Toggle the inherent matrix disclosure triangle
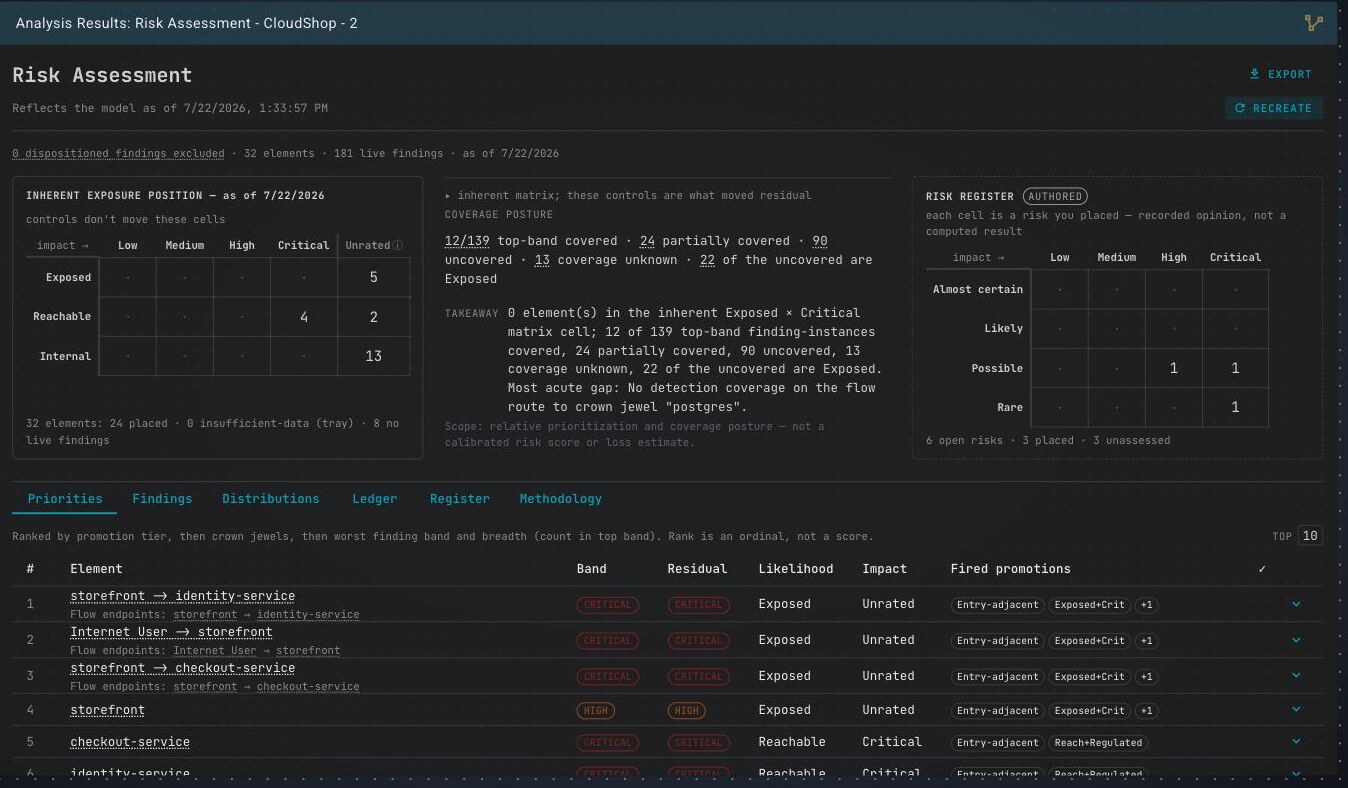This screenshot has width=1348, height=788. pyautogui.click(x=448, y=196)
